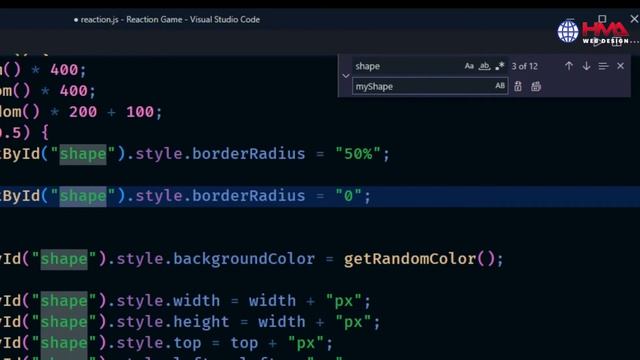Maximize the VS Code window

coord(602,19)
